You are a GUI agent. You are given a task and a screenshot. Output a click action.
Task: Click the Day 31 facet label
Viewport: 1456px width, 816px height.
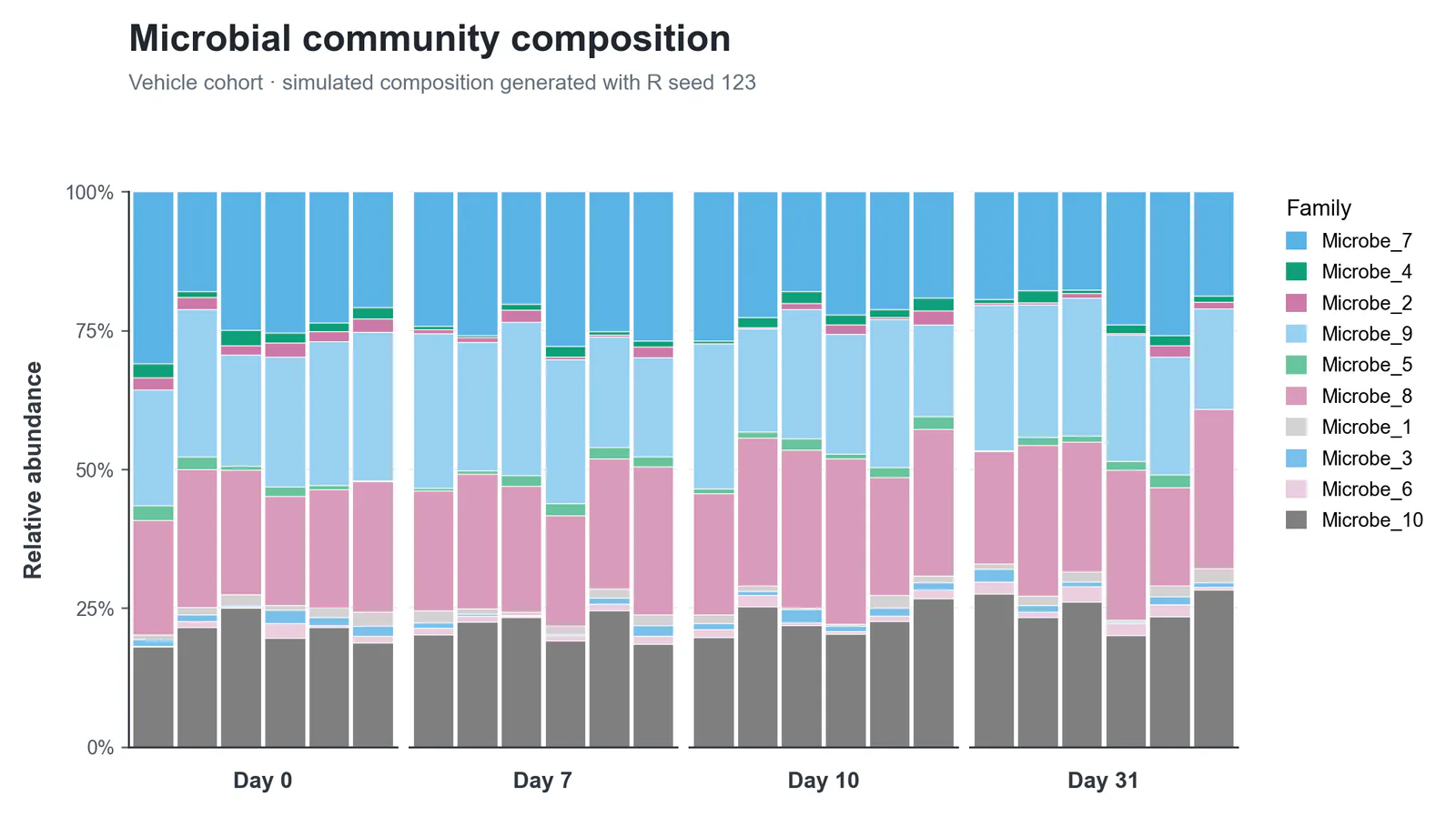tap(1103, 781)
